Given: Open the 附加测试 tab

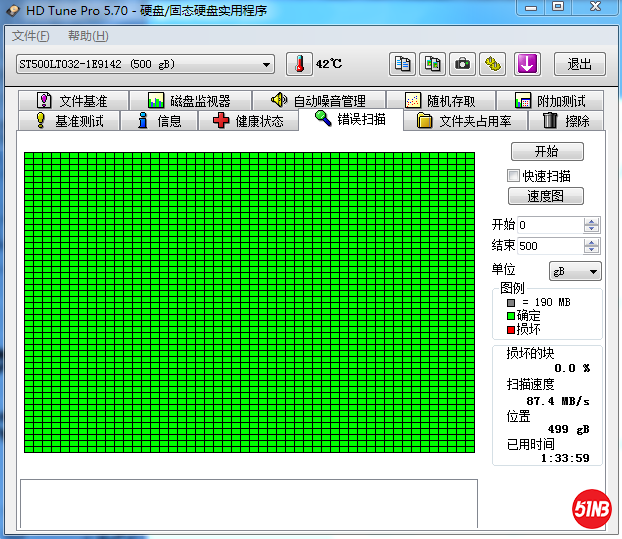Looking at the screenshot, I should pyautogui.click(x=550, y=101).
